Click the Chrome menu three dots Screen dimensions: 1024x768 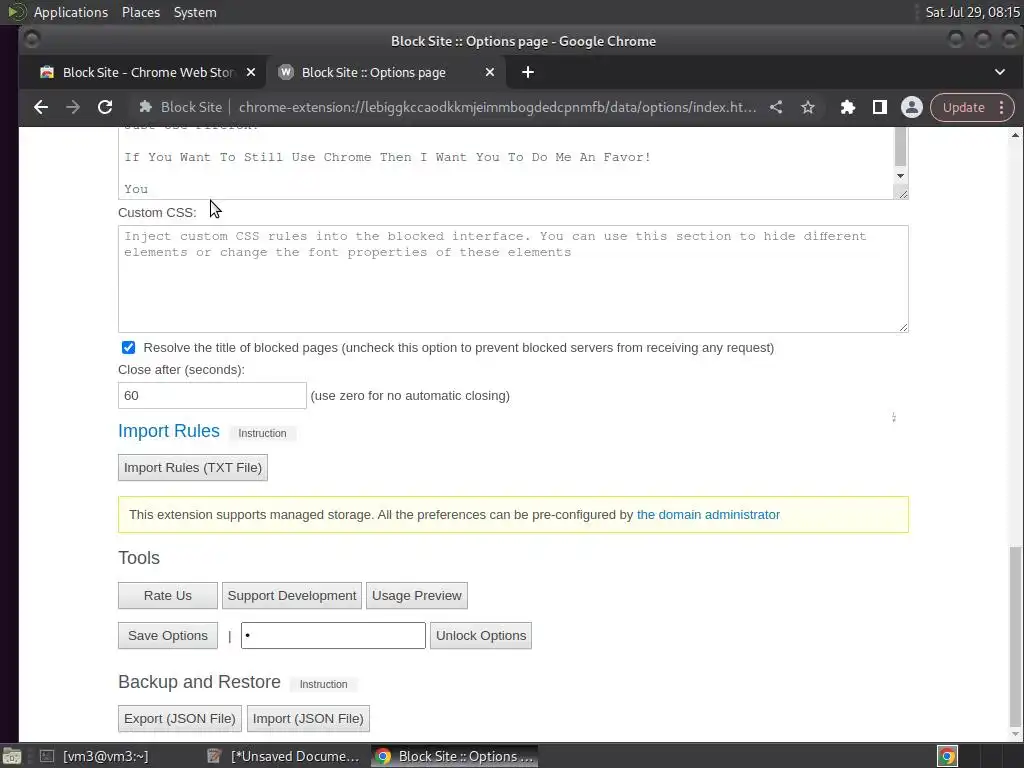(x=1002, y=107)
